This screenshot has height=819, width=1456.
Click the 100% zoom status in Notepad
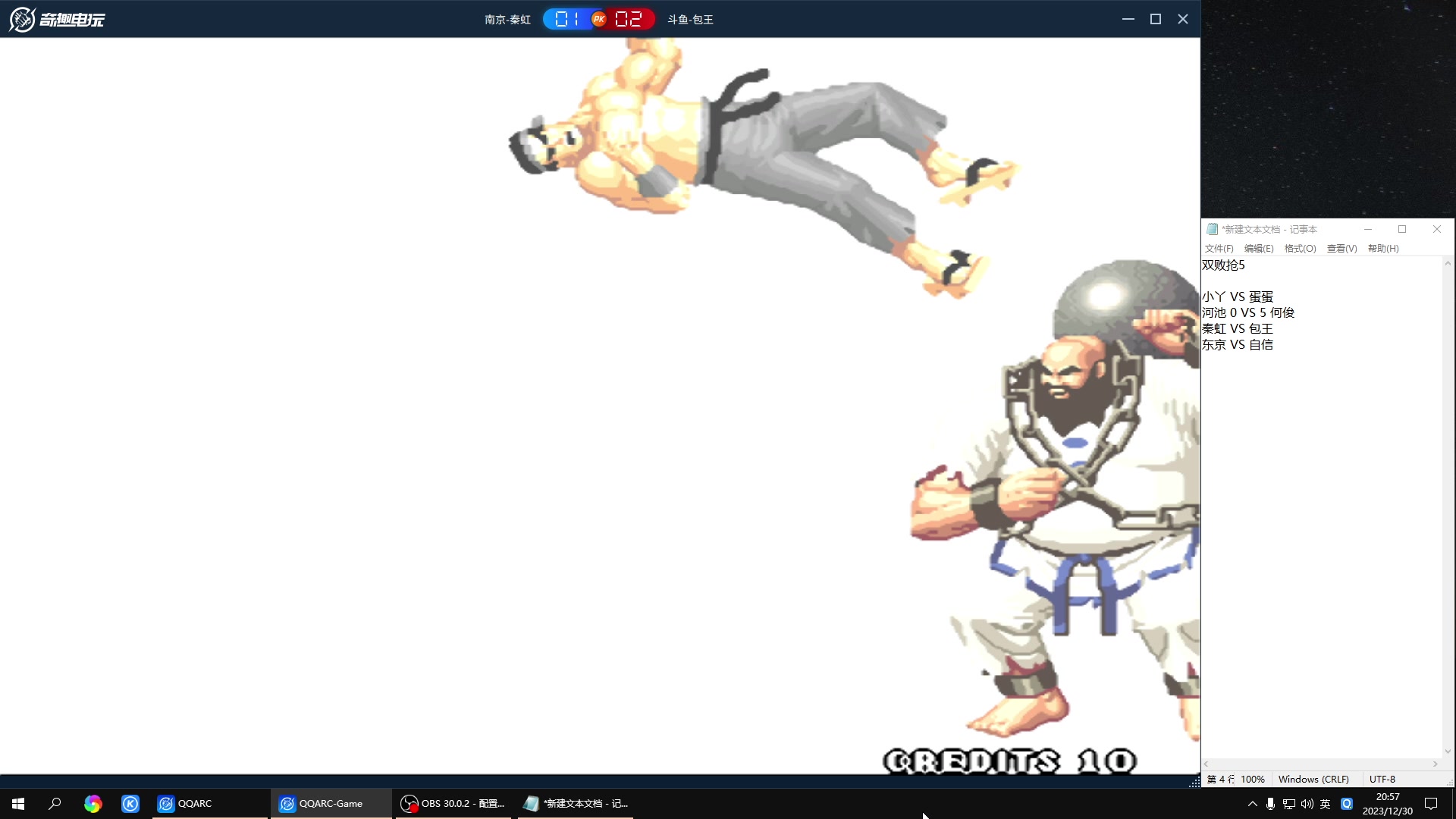click(x=1253, y=780)
